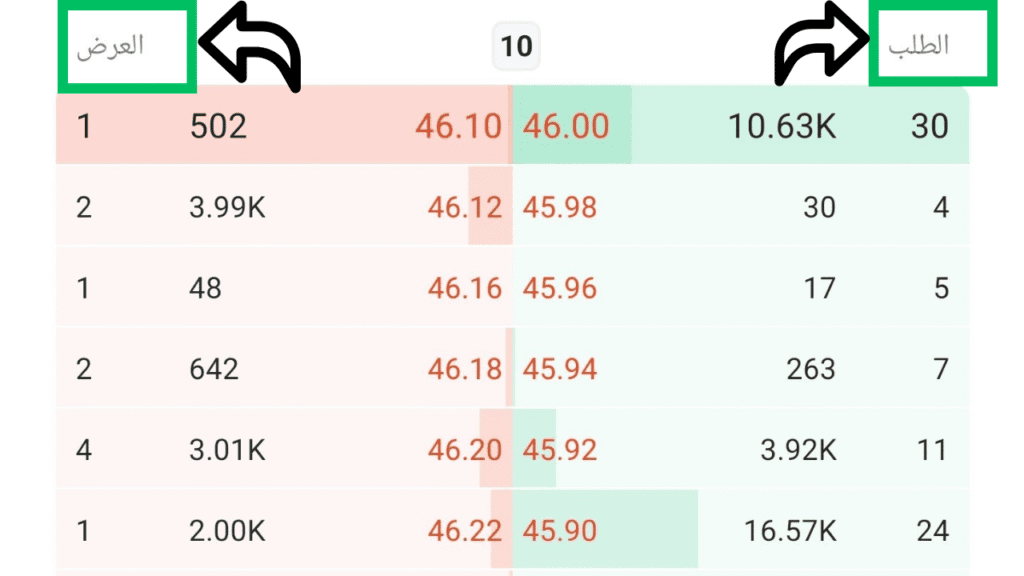Select ask price 46.12

tap(464, 208)
